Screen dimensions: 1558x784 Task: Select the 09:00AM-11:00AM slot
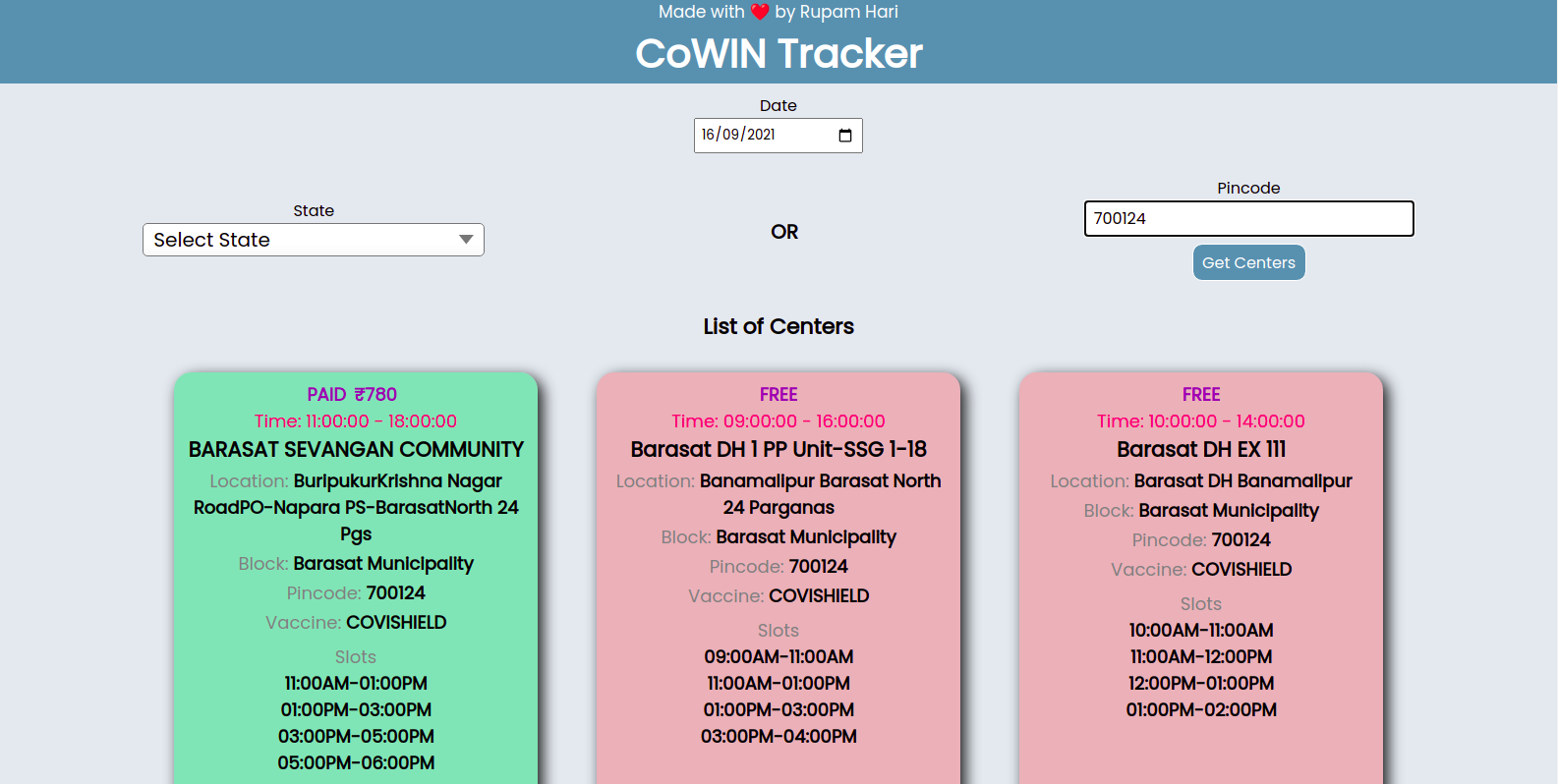(x=779, y=657)
